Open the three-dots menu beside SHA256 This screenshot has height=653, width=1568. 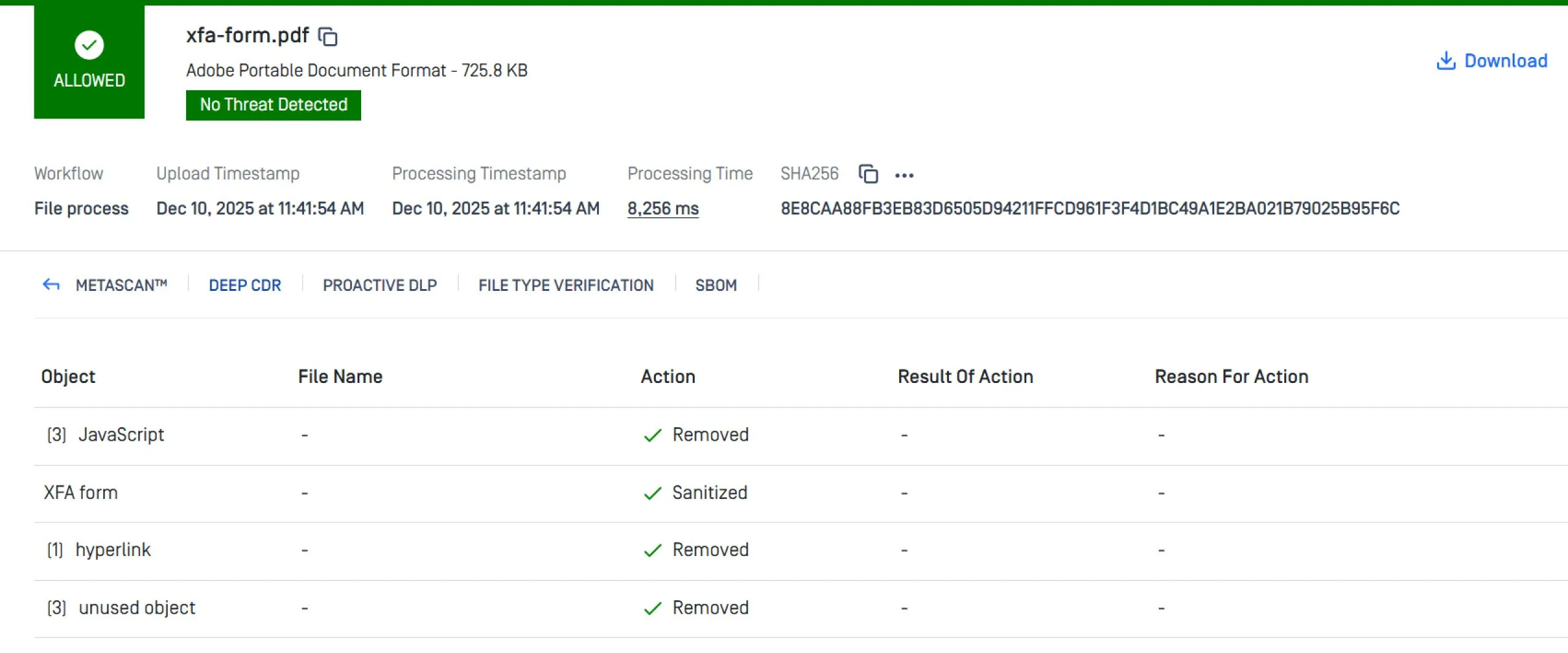click(904, 176)
